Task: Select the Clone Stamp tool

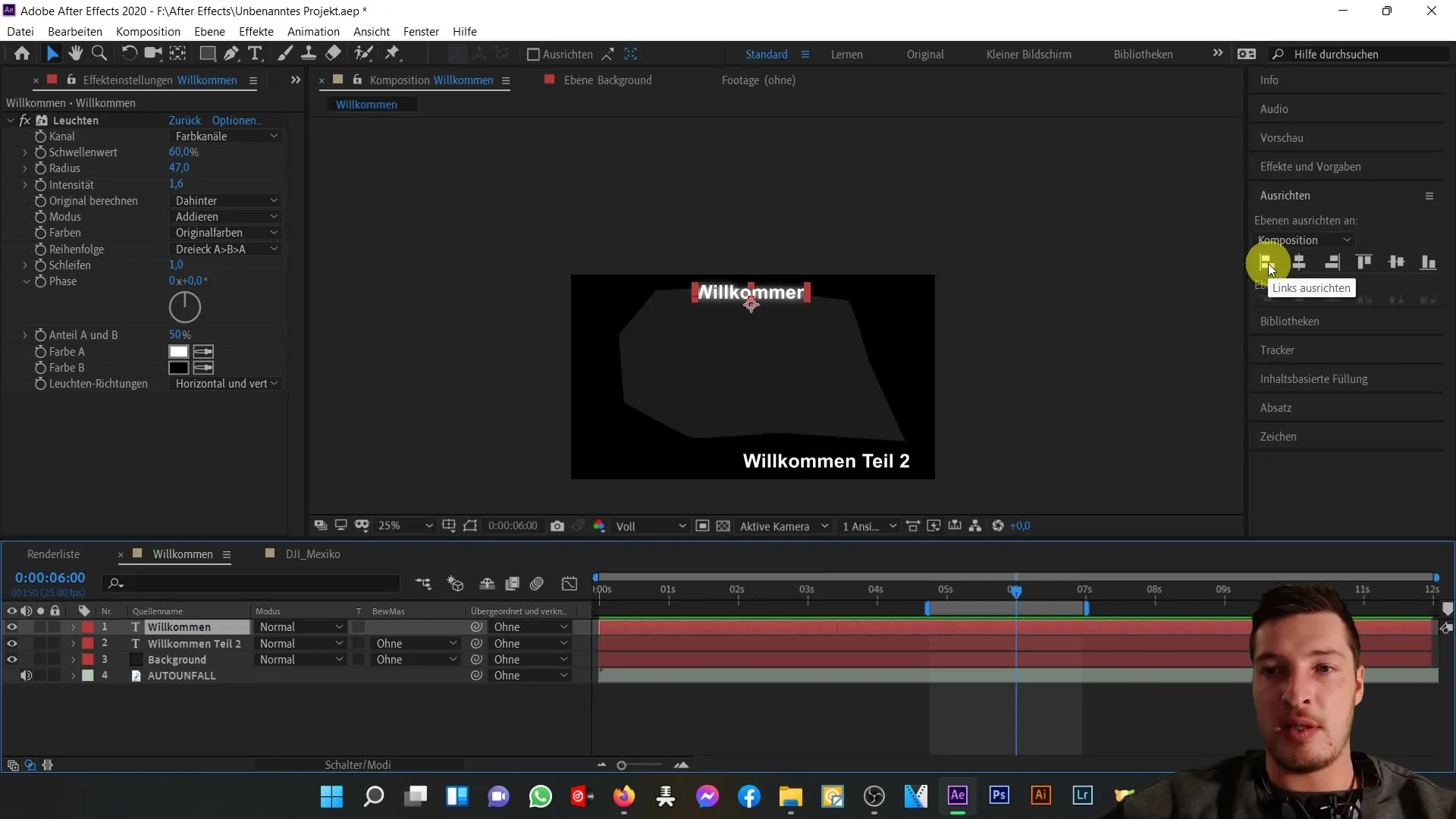Action: click(309, 54)
